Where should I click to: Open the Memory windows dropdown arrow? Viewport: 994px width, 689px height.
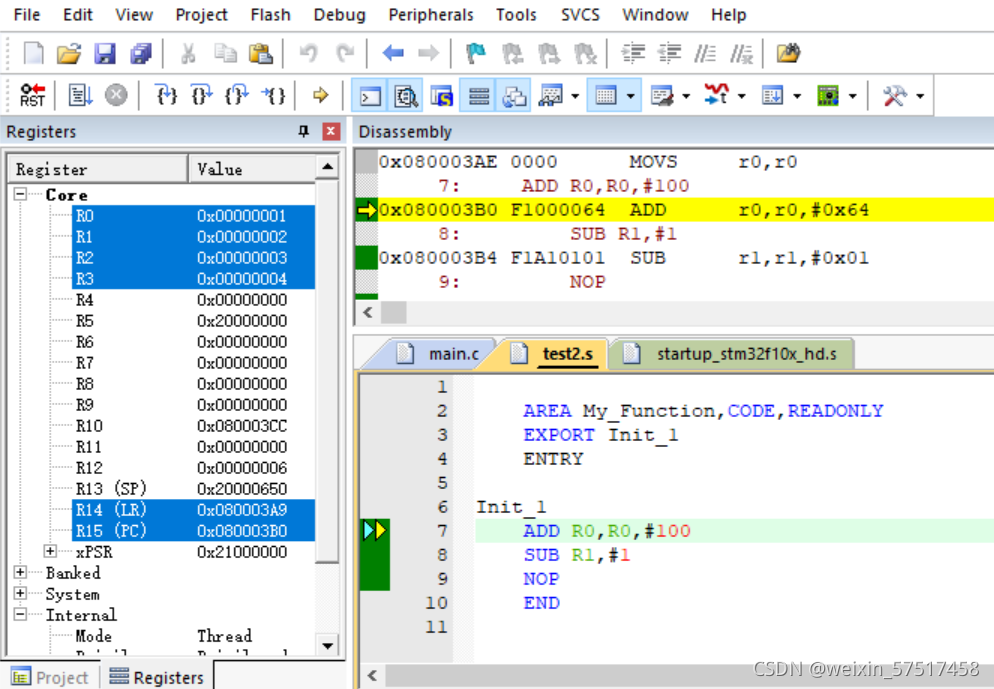[x=631, y=96]
